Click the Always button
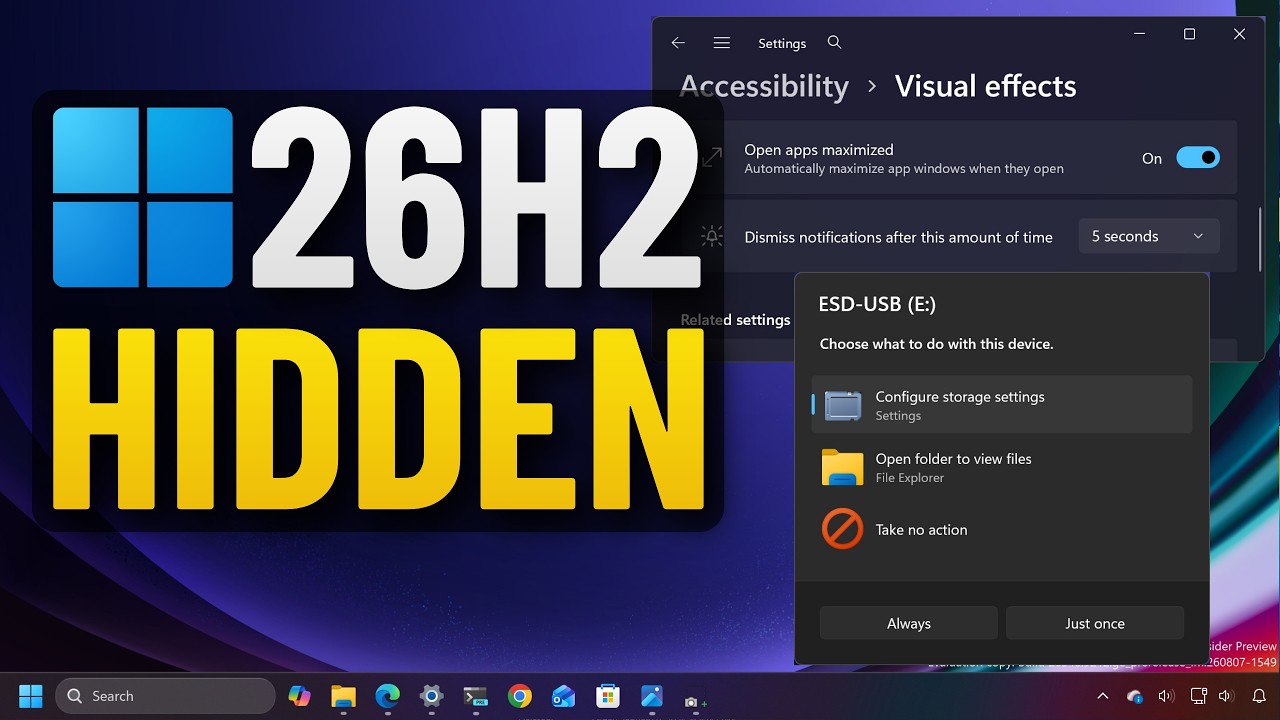The height and width of the screenshot is (720, 1280). click(908, 623)
